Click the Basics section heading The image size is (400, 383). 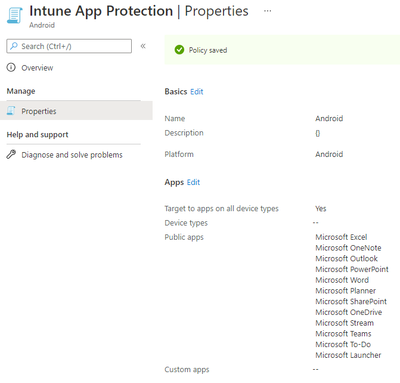(x=176, y=92)
